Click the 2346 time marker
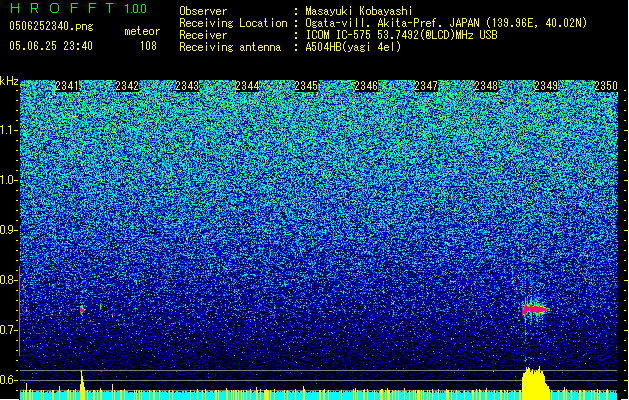629x400 pixels. 366,86
